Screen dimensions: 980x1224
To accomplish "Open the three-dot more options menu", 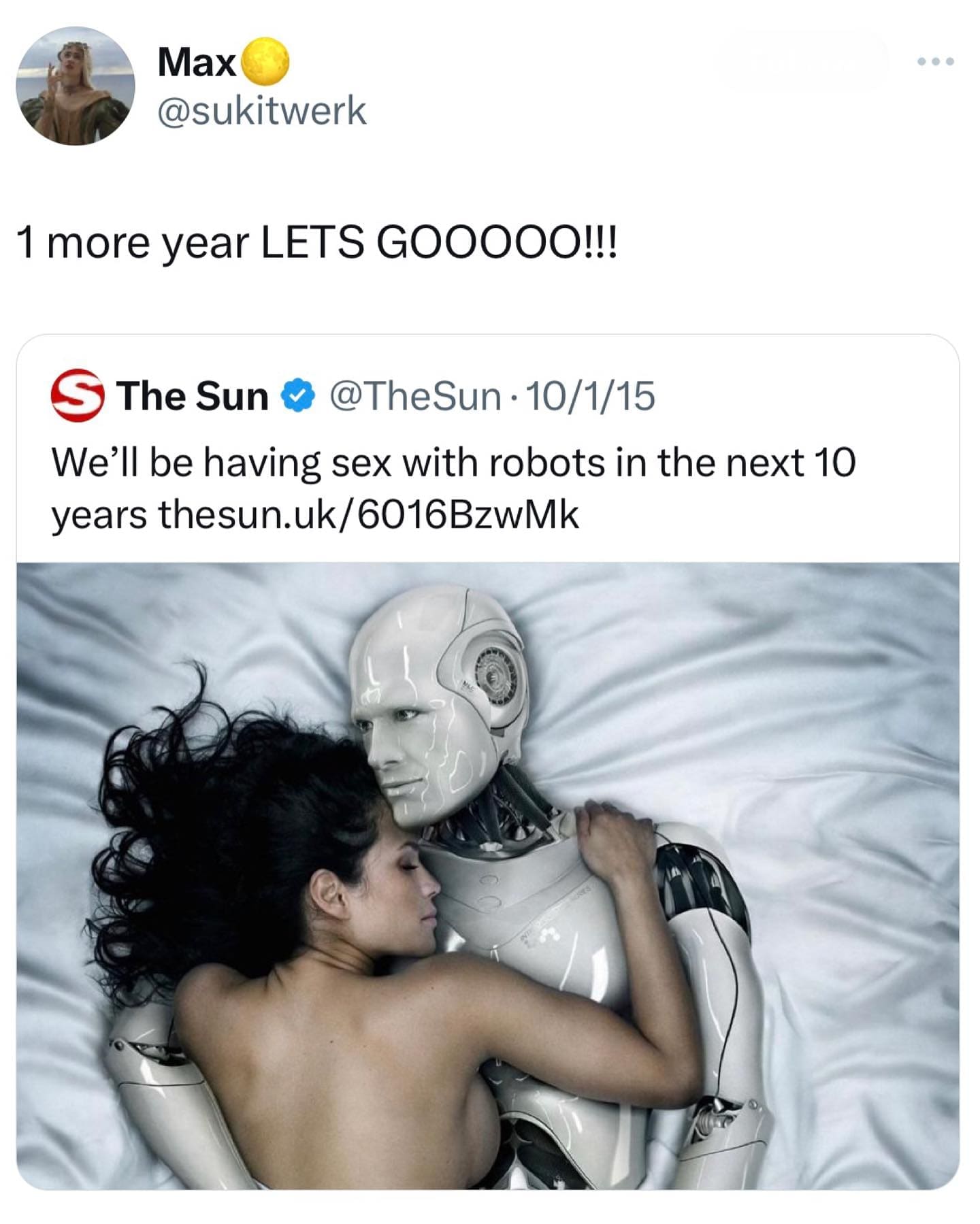I will 936,61.
